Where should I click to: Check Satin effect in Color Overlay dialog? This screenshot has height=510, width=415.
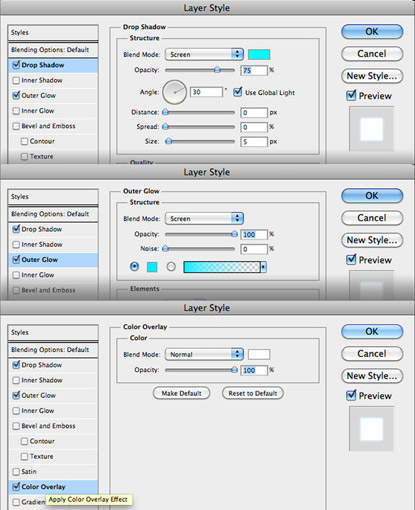click(x=16, y=472)
